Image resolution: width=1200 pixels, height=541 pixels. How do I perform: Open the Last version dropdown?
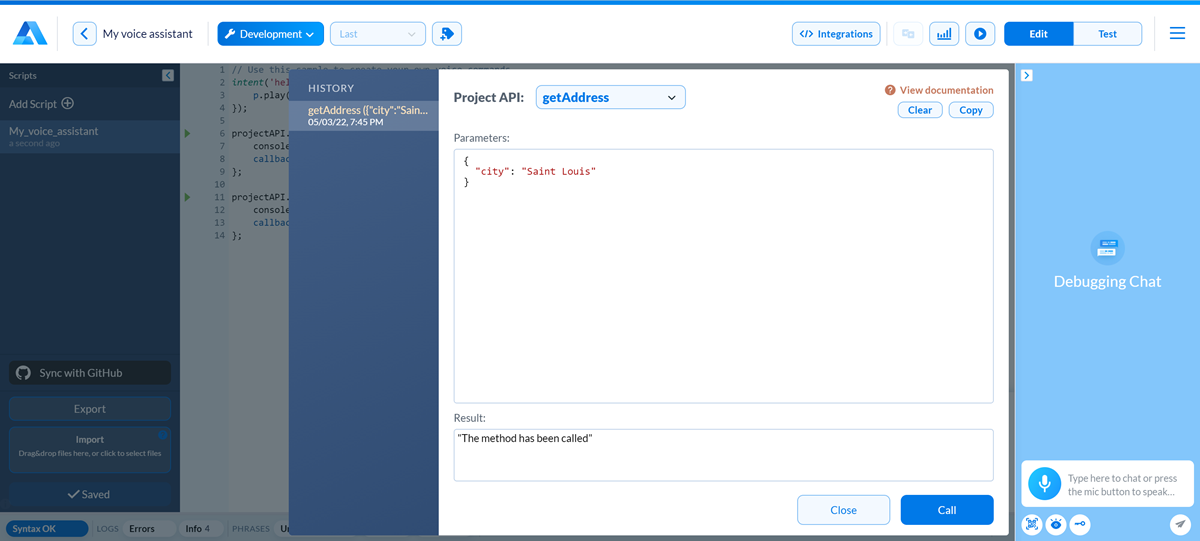[x=378, y=34]
